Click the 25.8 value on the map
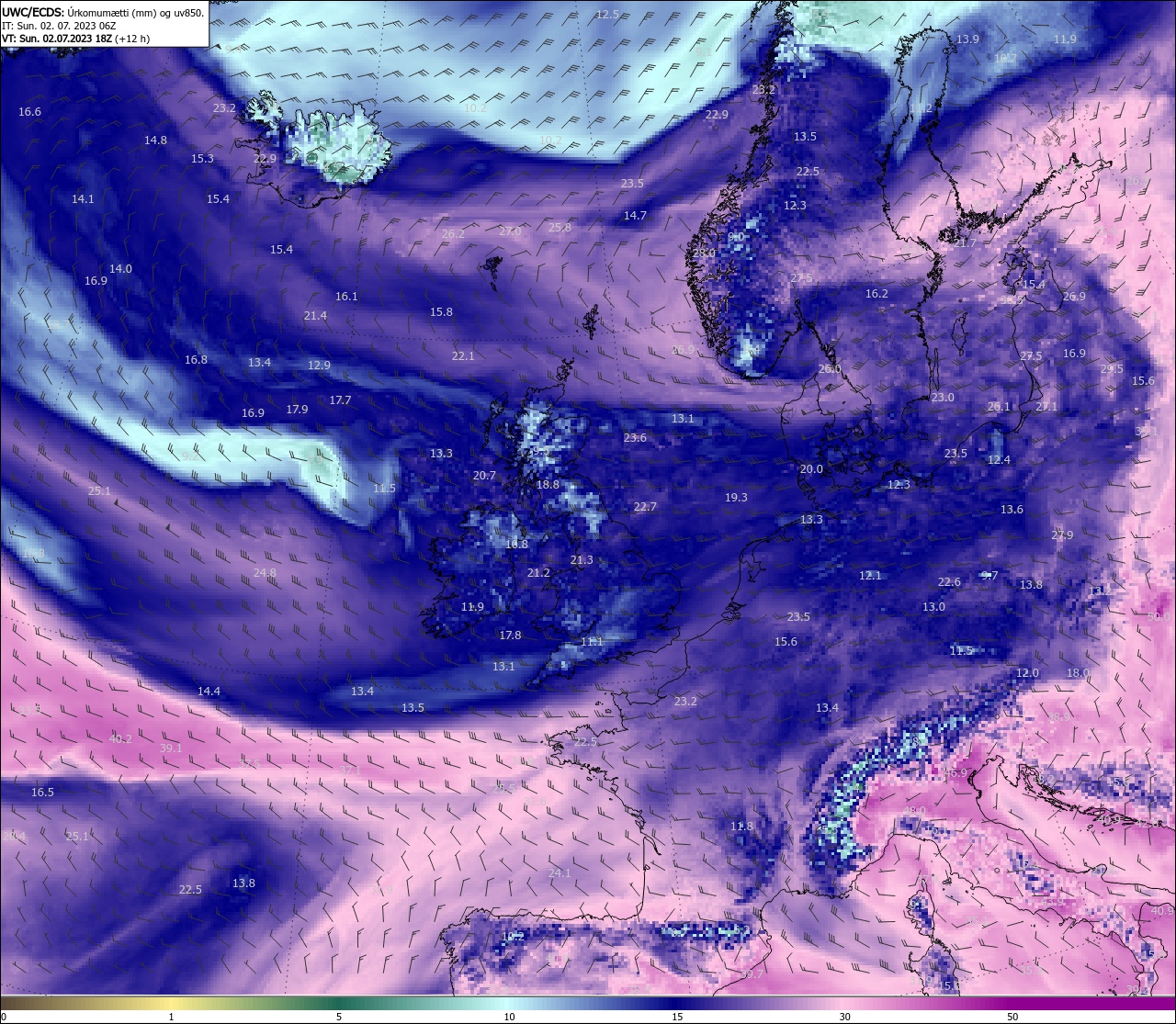Image resolution: width=1176 pixels, height=1024 pixels. pos(560,227)
